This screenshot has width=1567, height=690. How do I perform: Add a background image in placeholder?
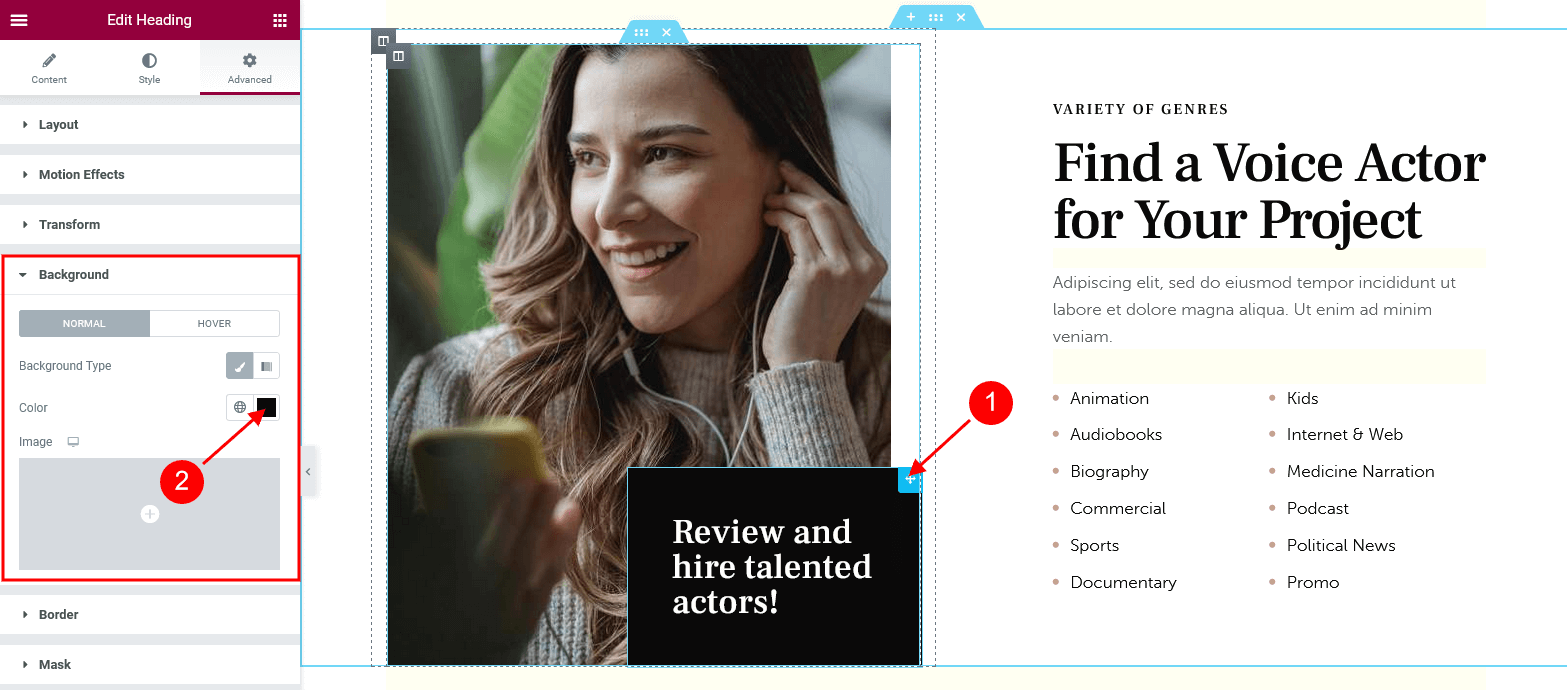(150, 514)
